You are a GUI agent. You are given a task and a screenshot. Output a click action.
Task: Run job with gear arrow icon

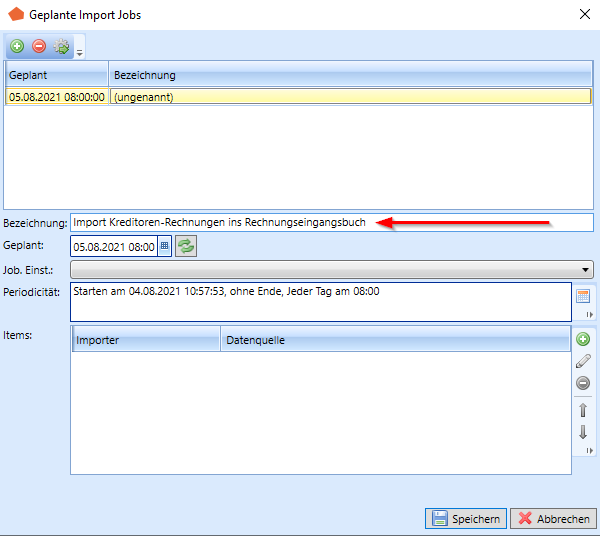[61, 46]
